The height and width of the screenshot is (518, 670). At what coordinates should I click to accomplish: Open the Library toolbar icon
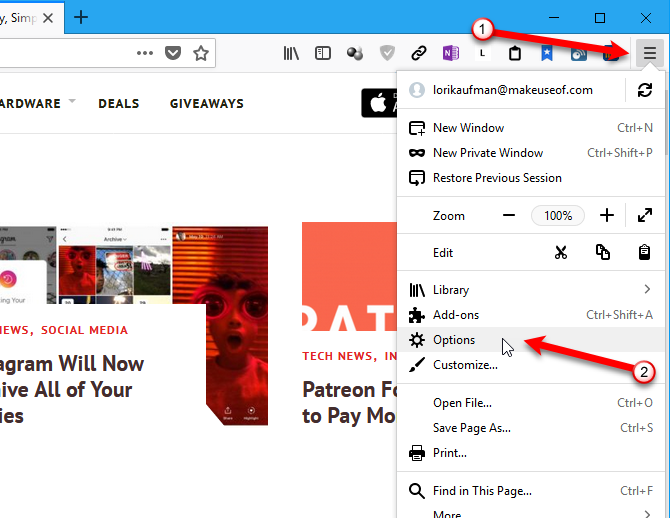tap(291, 53)
